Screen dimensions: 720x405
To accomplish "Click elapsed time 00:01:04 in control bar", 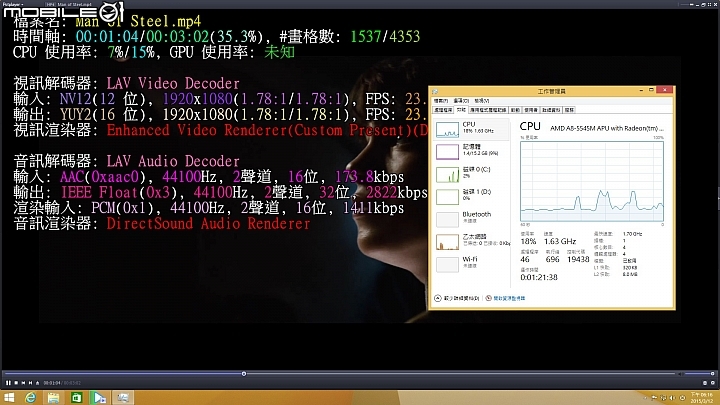I will (x=52, y=382).
